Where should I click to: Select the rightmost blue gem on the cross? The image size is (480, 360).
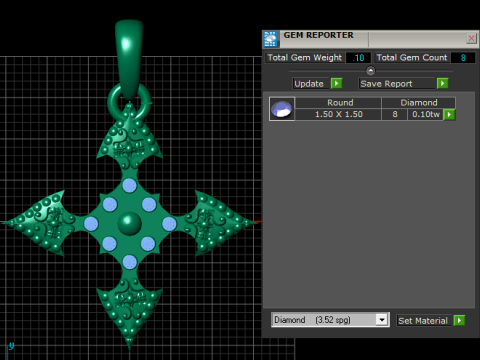tap(169, 224)
